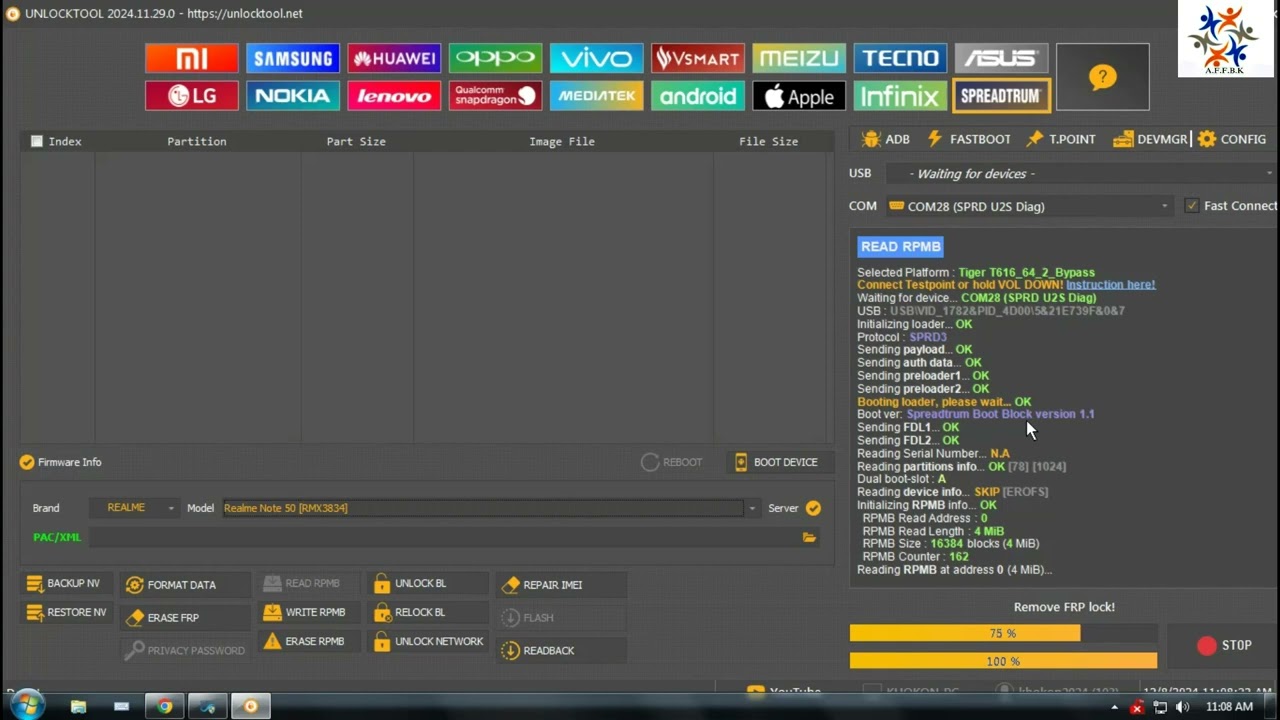Screen dimensions: 1280x720
Task: Select the Spreadtrum platform tile
Action: coord(1001,96)
